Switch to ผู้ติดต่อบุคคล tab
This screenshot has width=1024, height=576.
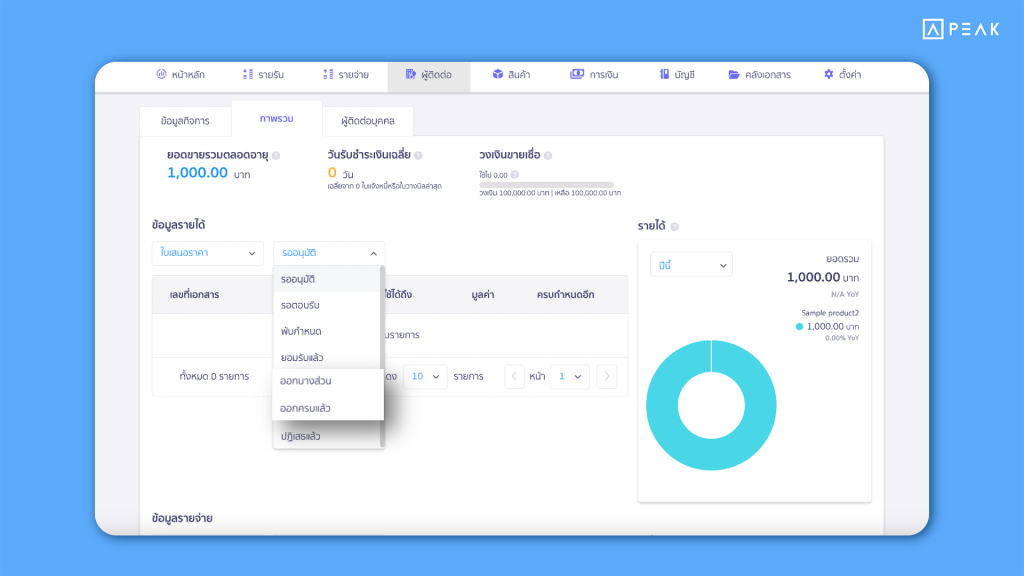coord(368,121)
